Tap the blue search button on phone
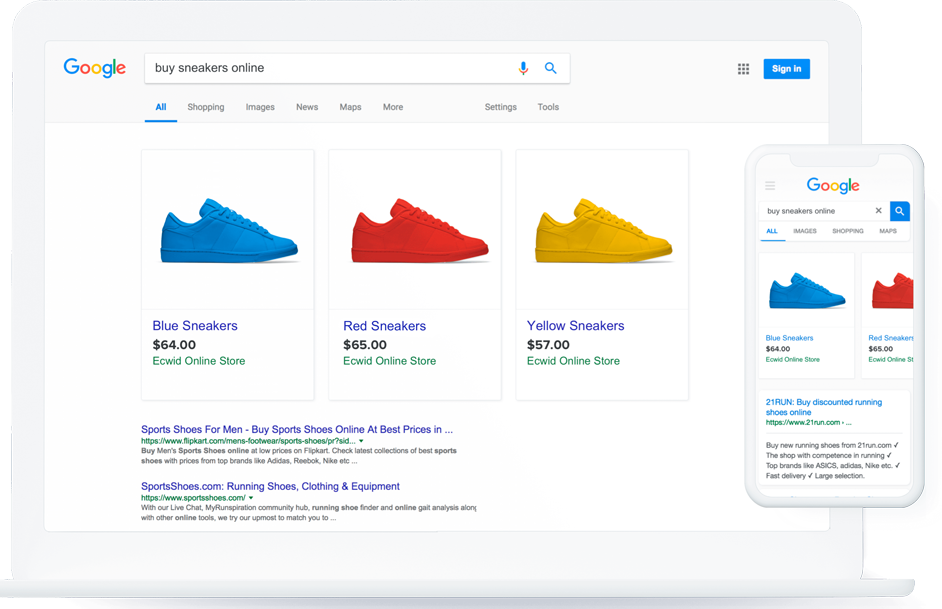The image size is (942, 609). click(x=899, y=211)
